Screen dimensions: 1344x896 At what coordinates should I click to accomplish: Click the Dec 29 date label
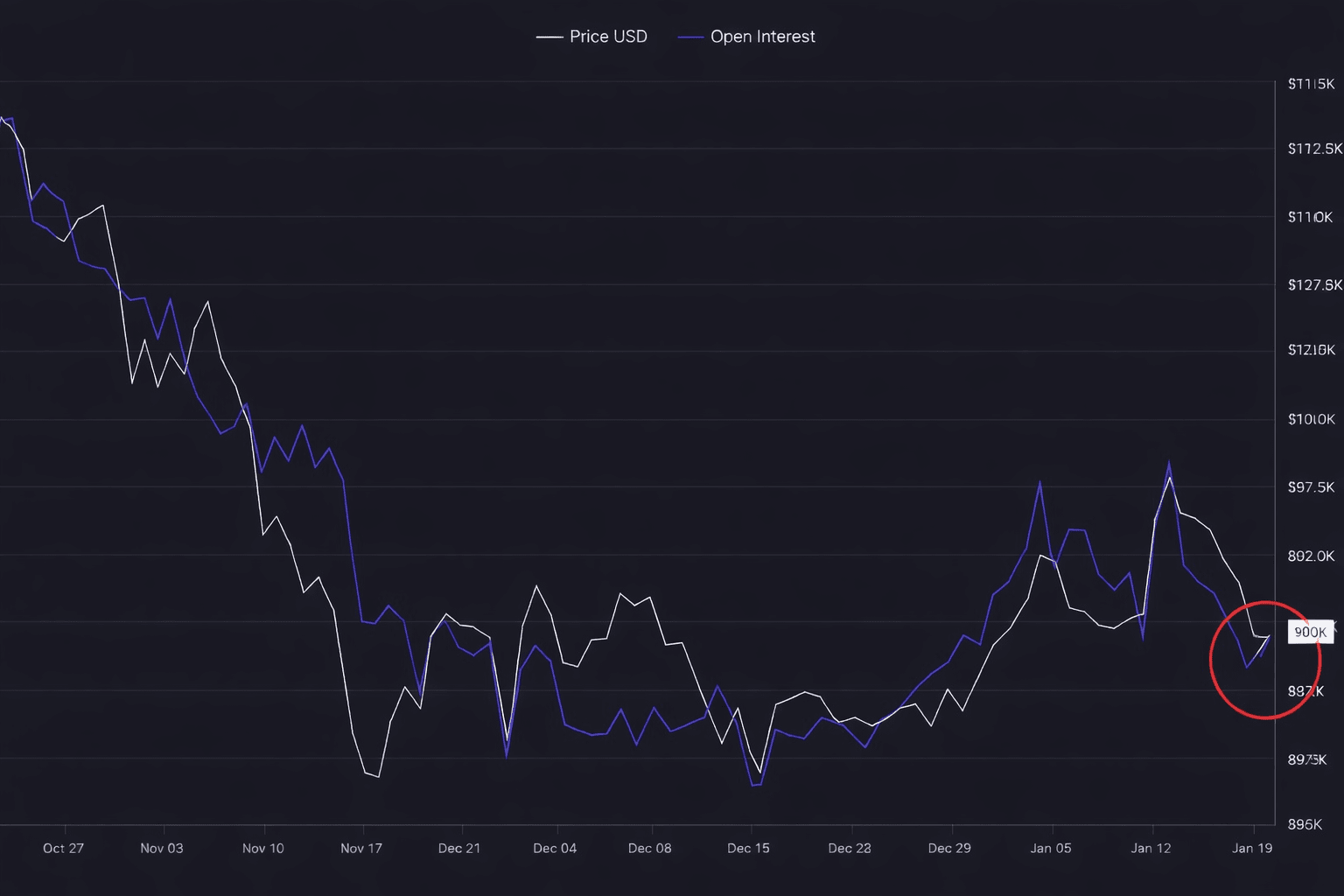point(949,848)
